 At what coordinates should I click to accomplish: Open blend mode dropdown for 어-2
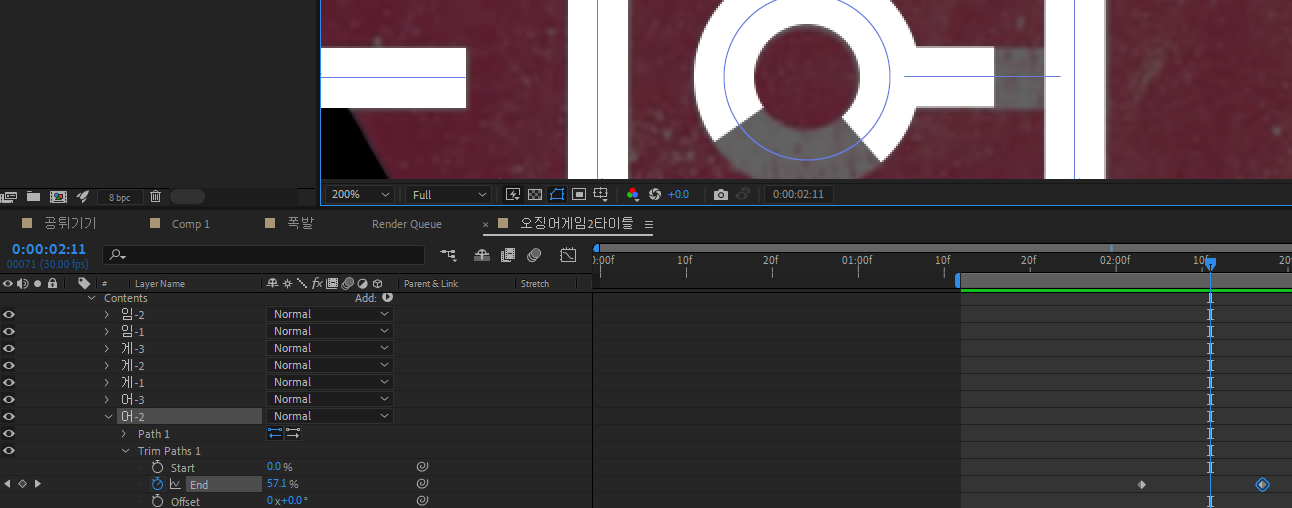[x=330, y=416]
